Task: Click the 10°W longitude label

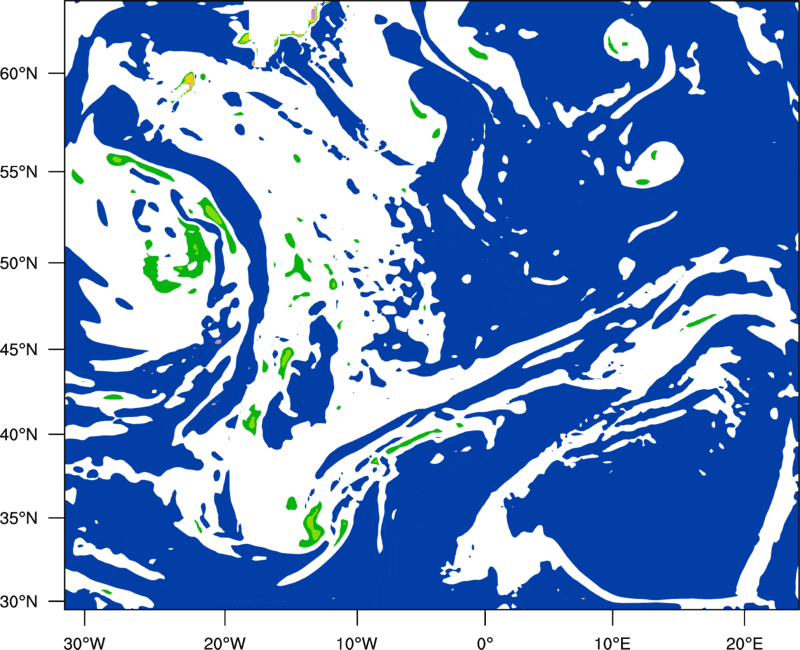Action: tap(357, 643)
